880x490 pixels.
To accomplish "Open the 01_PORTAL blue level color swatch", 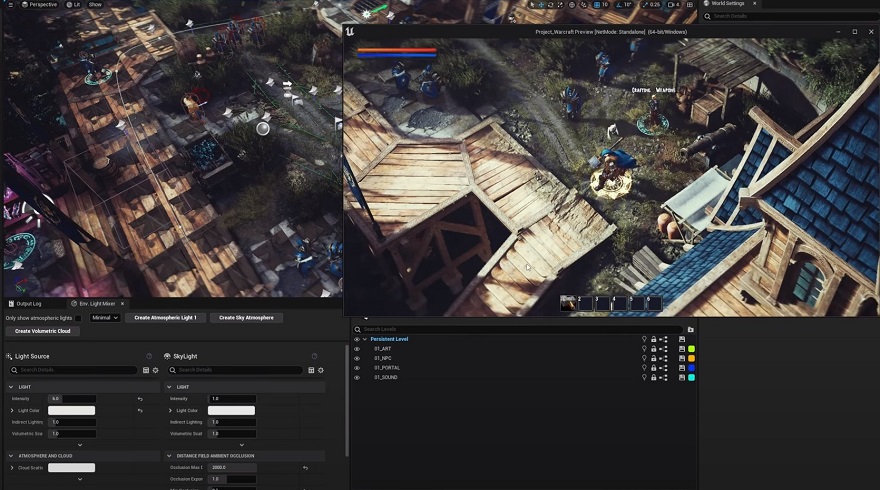I will point(691,368).
